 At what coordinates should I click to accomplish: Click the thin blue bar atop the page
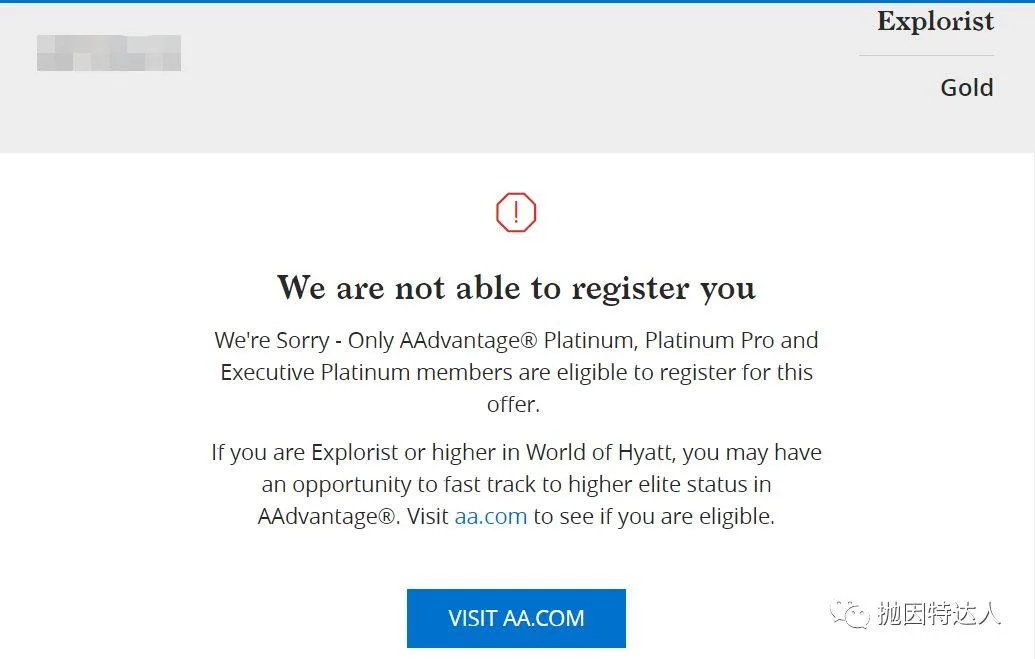coord(518,1)
